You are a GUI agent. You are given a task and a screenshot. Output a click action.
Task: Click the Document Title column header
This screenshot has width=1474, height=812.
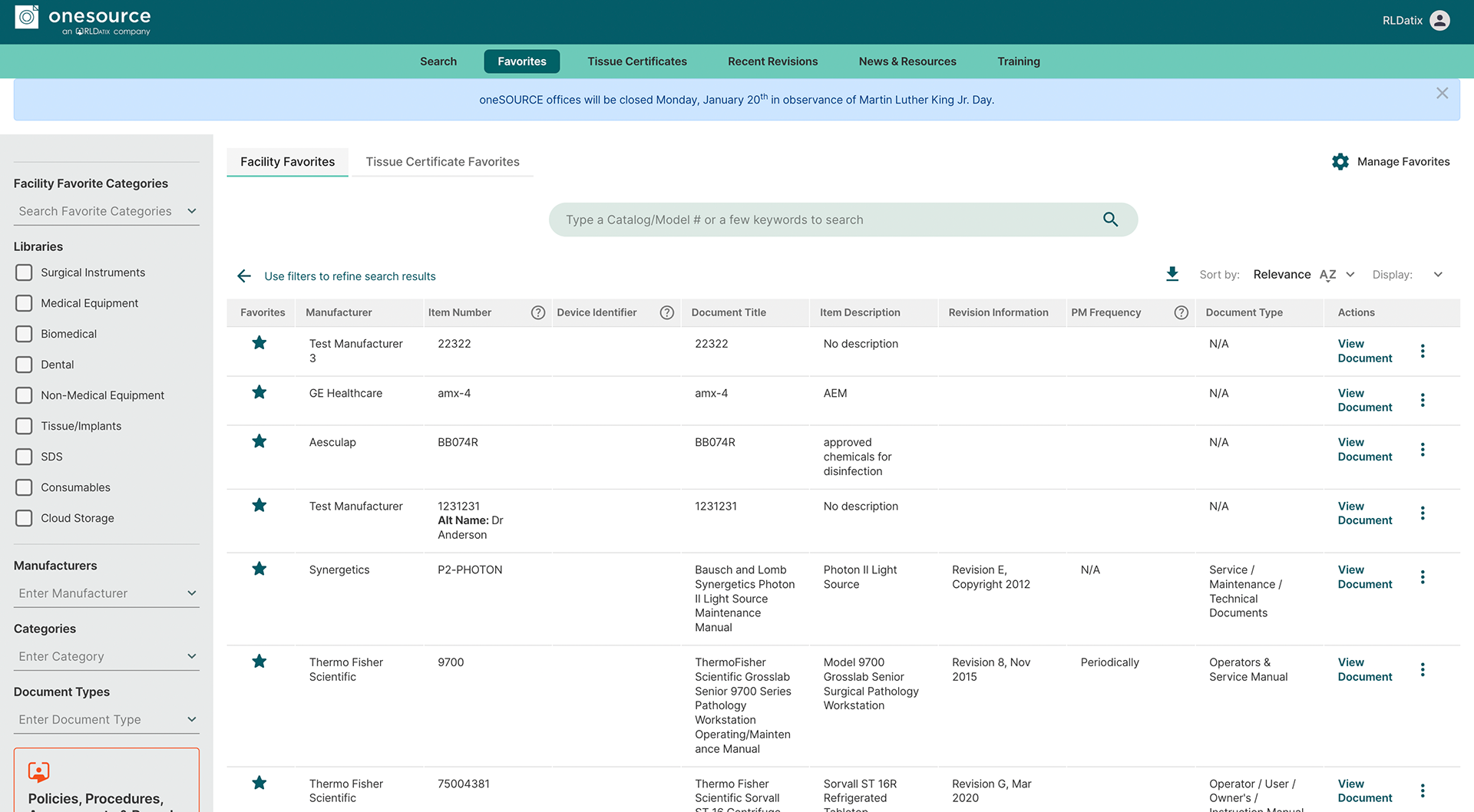[729, 312]
